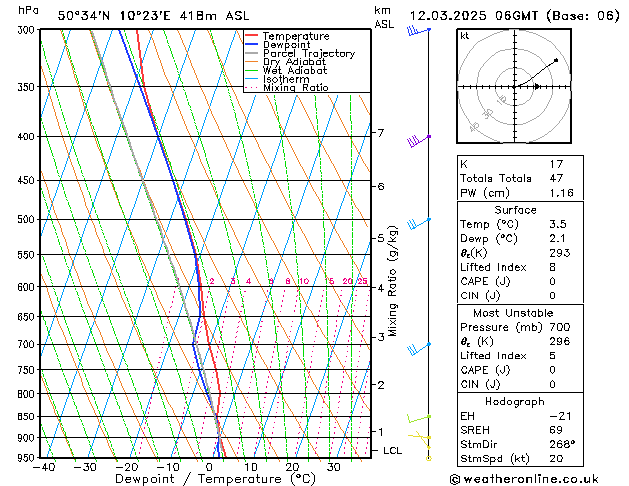Click the blue Dewpoint legend line
The height and width of the screenshot is (486, 629).
click(252, 45)
